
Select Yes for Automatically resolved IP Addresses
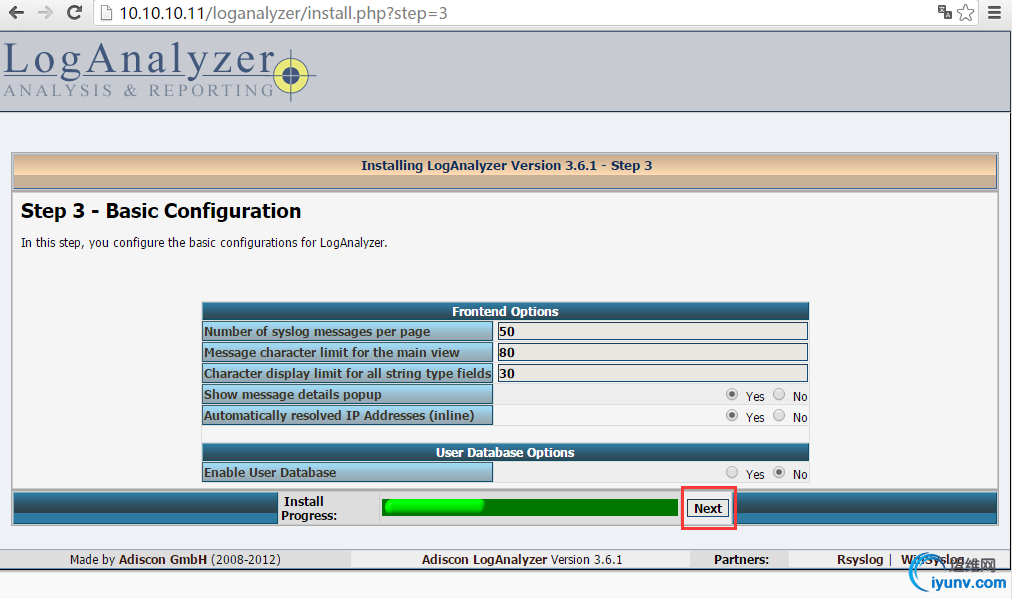pos(732,415)
